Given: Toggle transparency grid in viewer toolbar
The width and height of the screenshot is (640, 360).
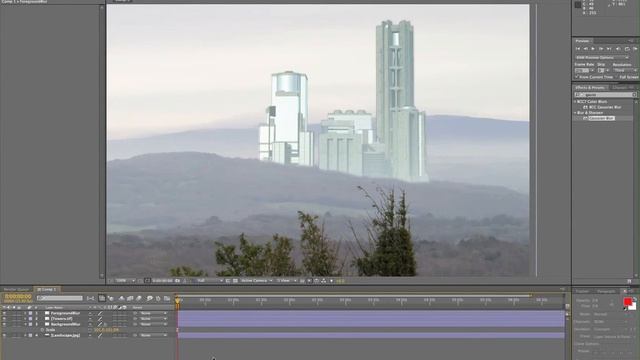Looking at the screenshot, I should coord(235,281).
